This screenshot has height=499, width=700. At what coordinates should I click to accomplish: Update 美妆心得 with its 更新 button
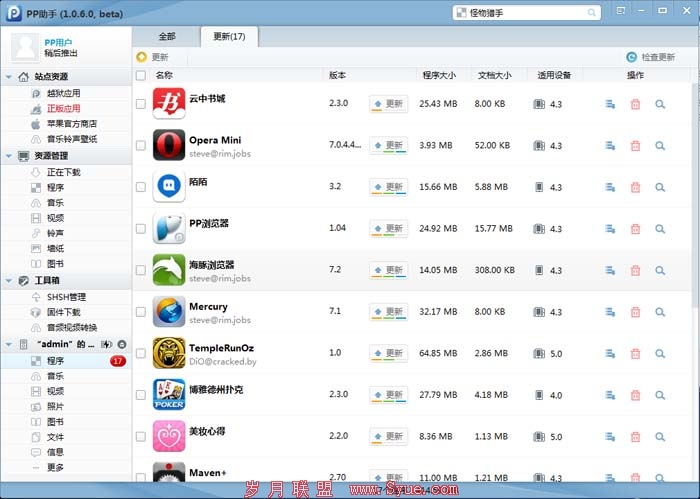pyautogui.click(x=388, y=437)
